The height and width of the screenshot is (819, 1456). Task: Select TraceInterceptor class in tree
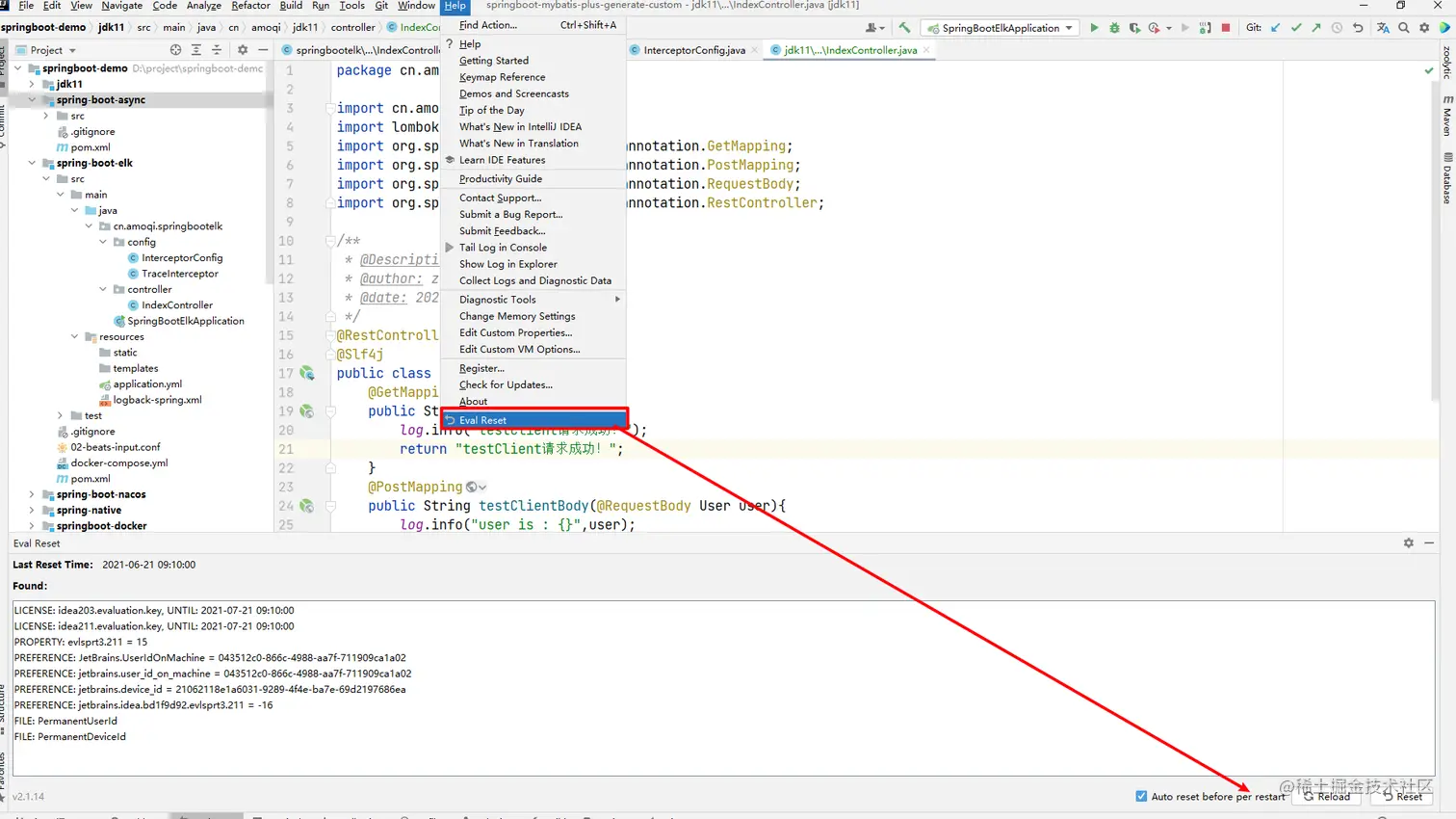point(179,274)
